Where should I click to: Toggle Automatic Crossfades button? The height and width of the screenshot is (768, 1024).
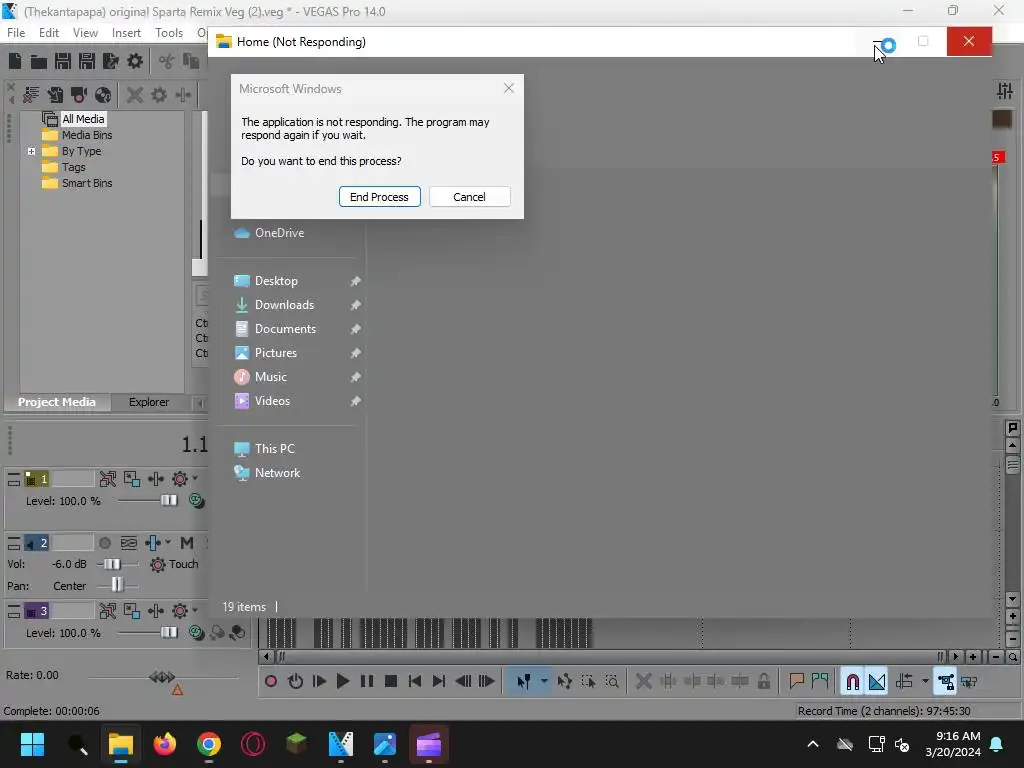coord(877,681)
